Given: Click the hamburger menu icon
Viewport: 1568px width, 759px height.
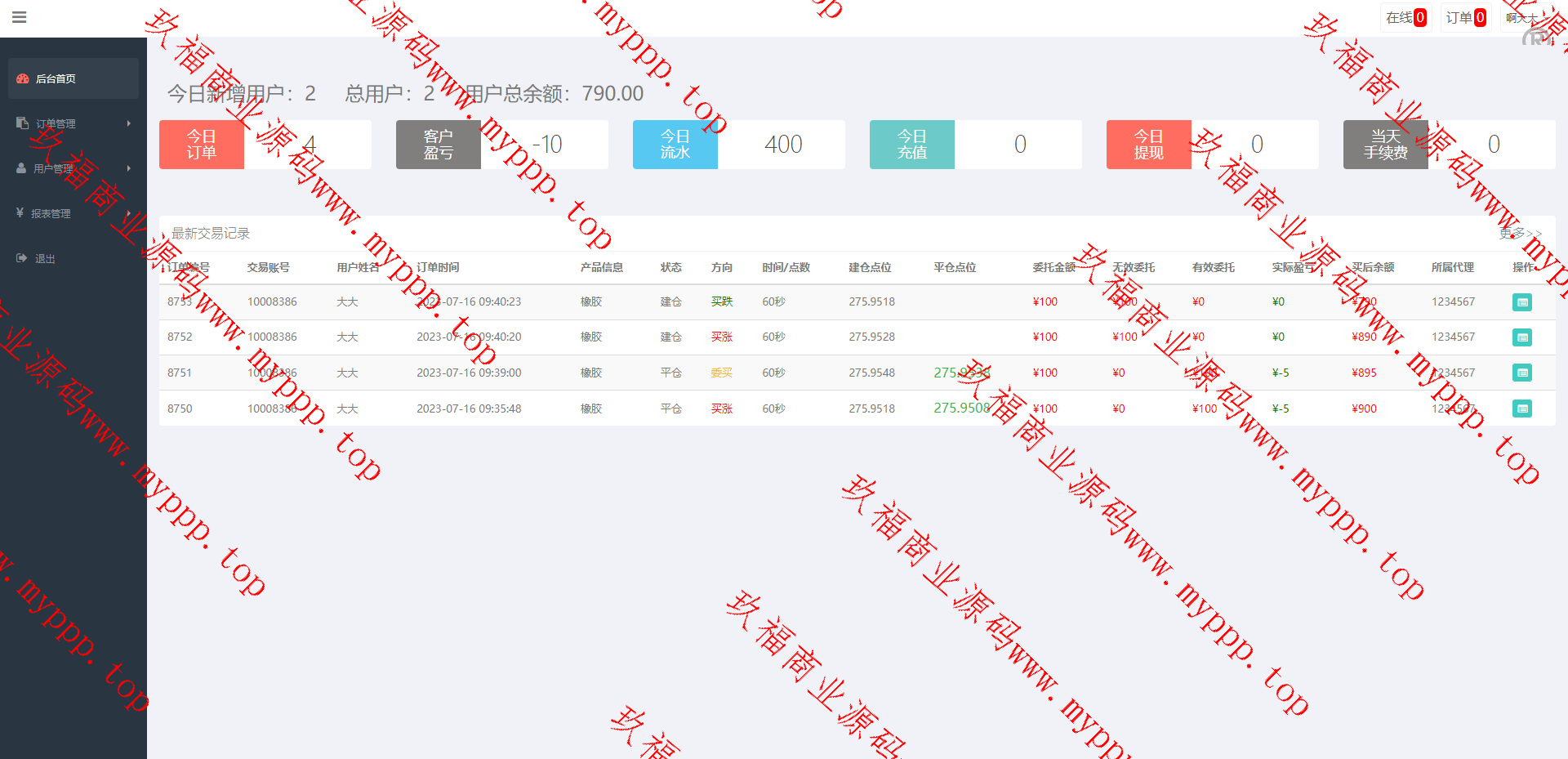Looking at the screenshot, I should click(x=20, y=17).
